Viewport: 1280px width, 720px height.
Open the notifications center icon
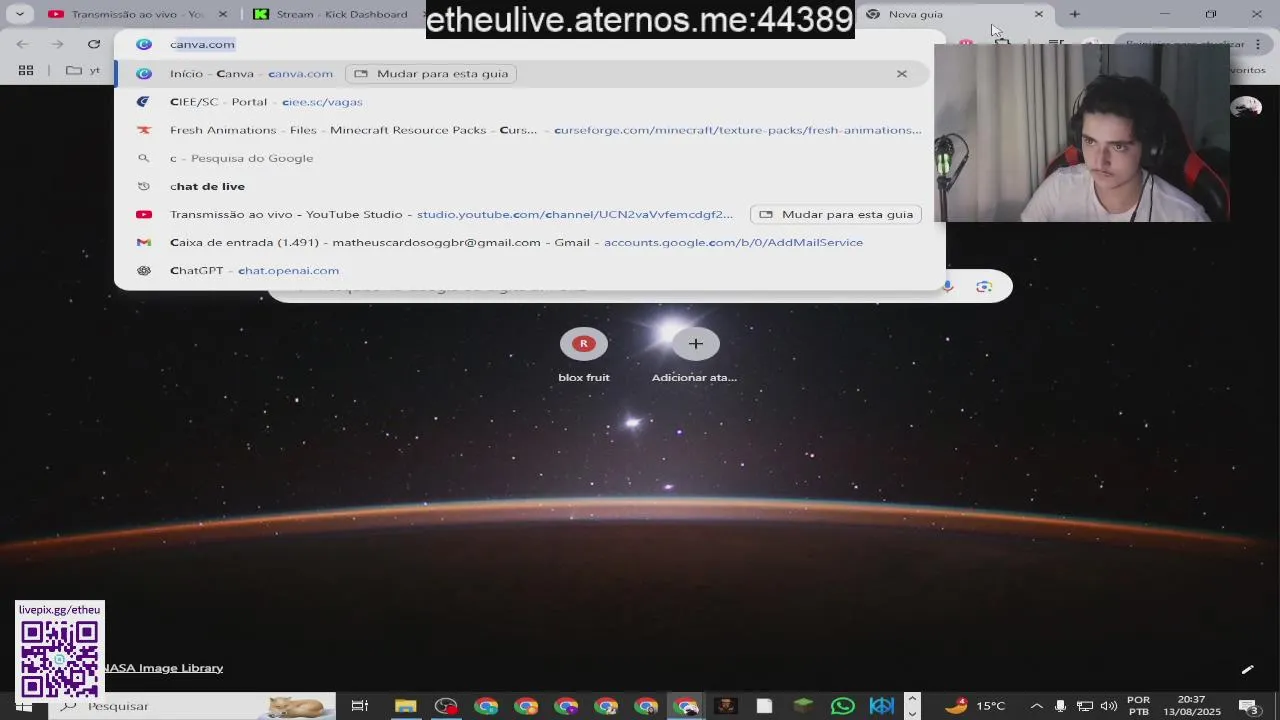point(1250,706)
